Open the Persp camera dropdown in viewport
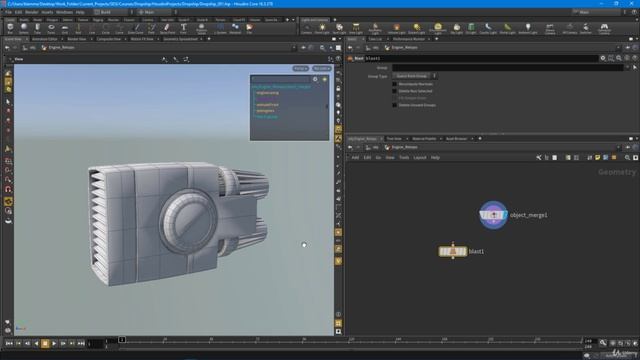640x360 pixels. pyautogui.click(x=300, y=68)
